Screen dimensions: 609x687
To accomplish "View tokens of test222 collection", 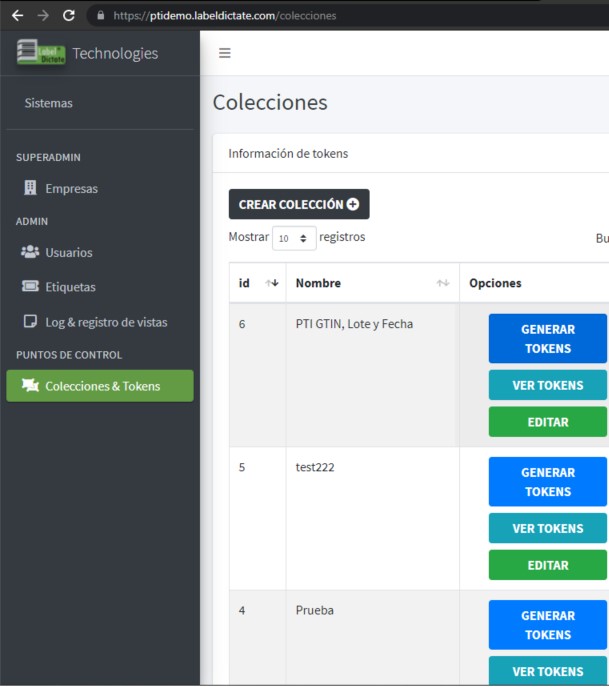I will point(548,528).
